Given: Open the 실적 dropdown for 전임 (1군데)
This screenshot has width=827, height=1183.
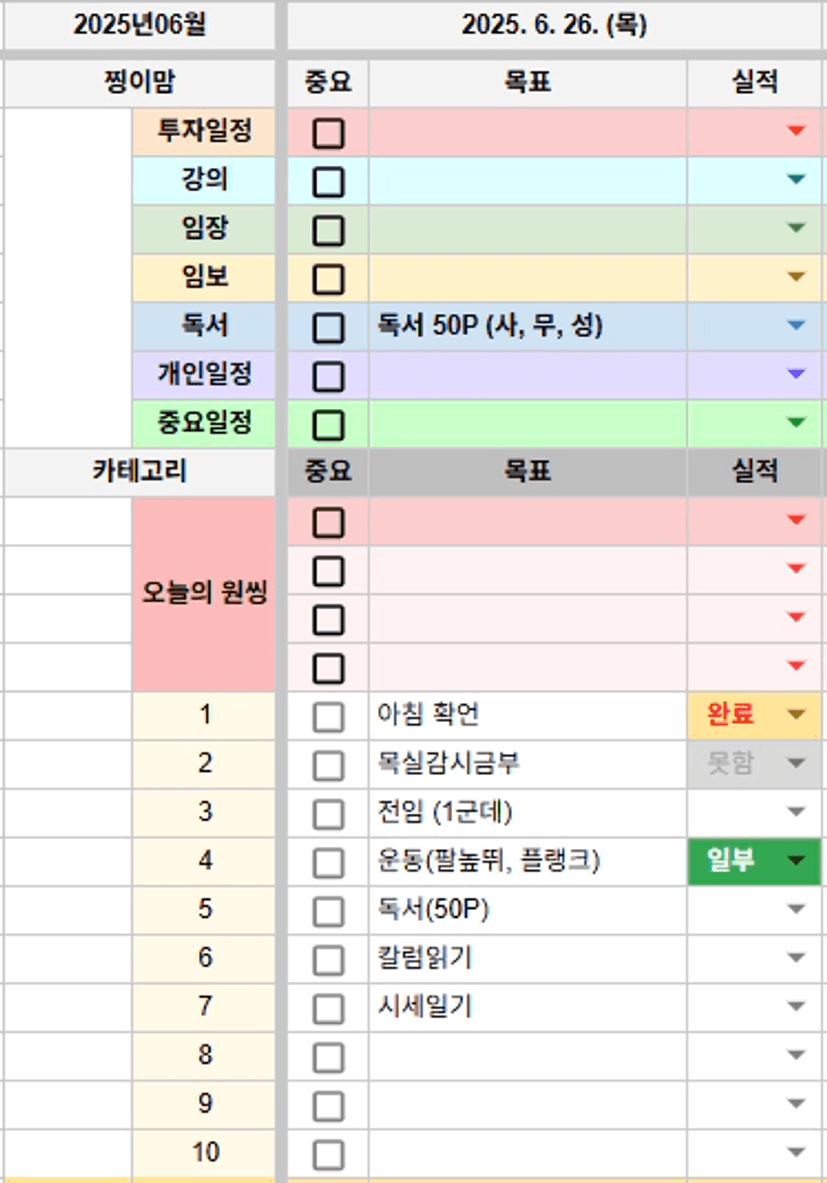Looking at the screenshot, I should 796,812.
